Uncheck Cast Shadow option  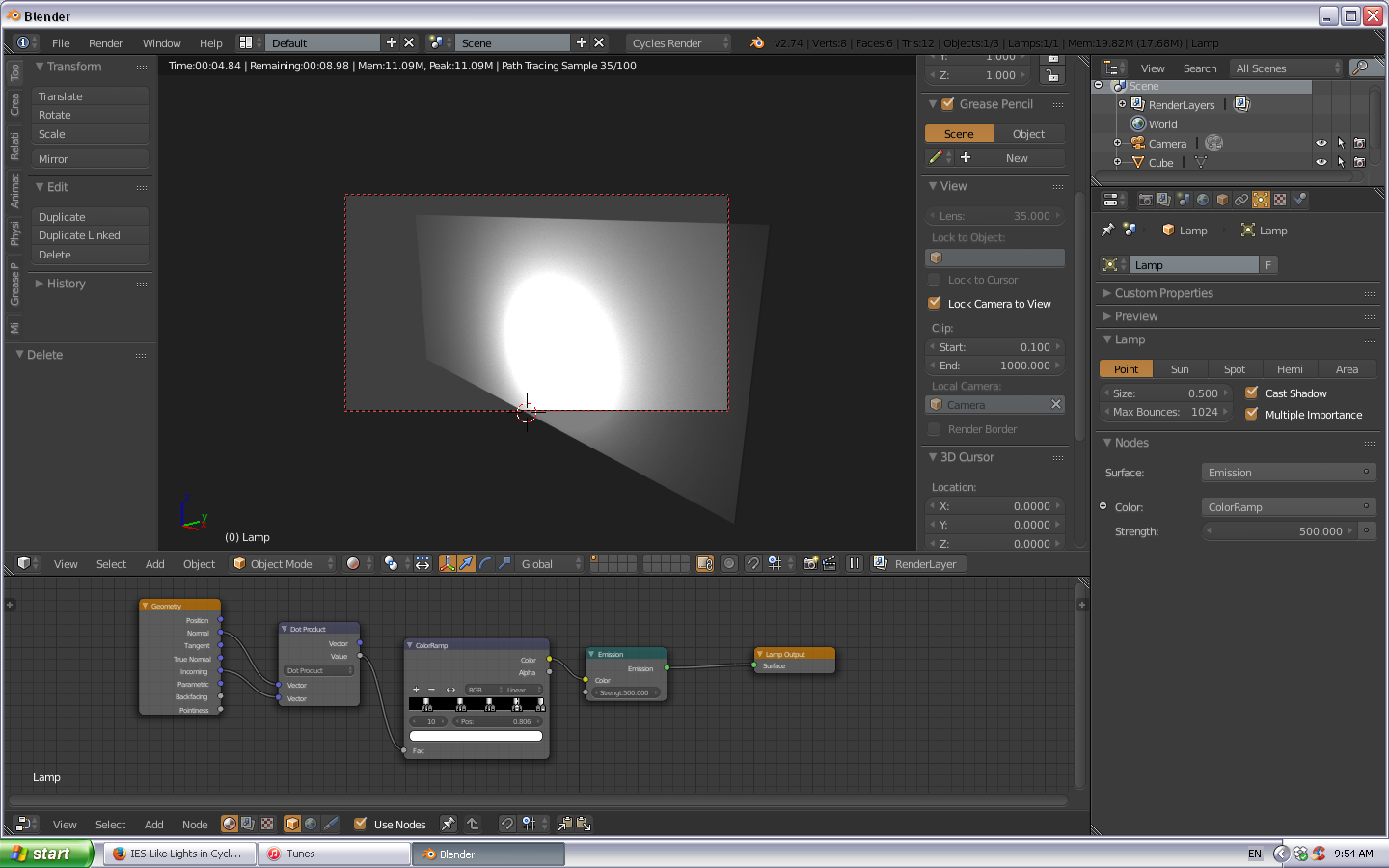tap(1252, 393)
